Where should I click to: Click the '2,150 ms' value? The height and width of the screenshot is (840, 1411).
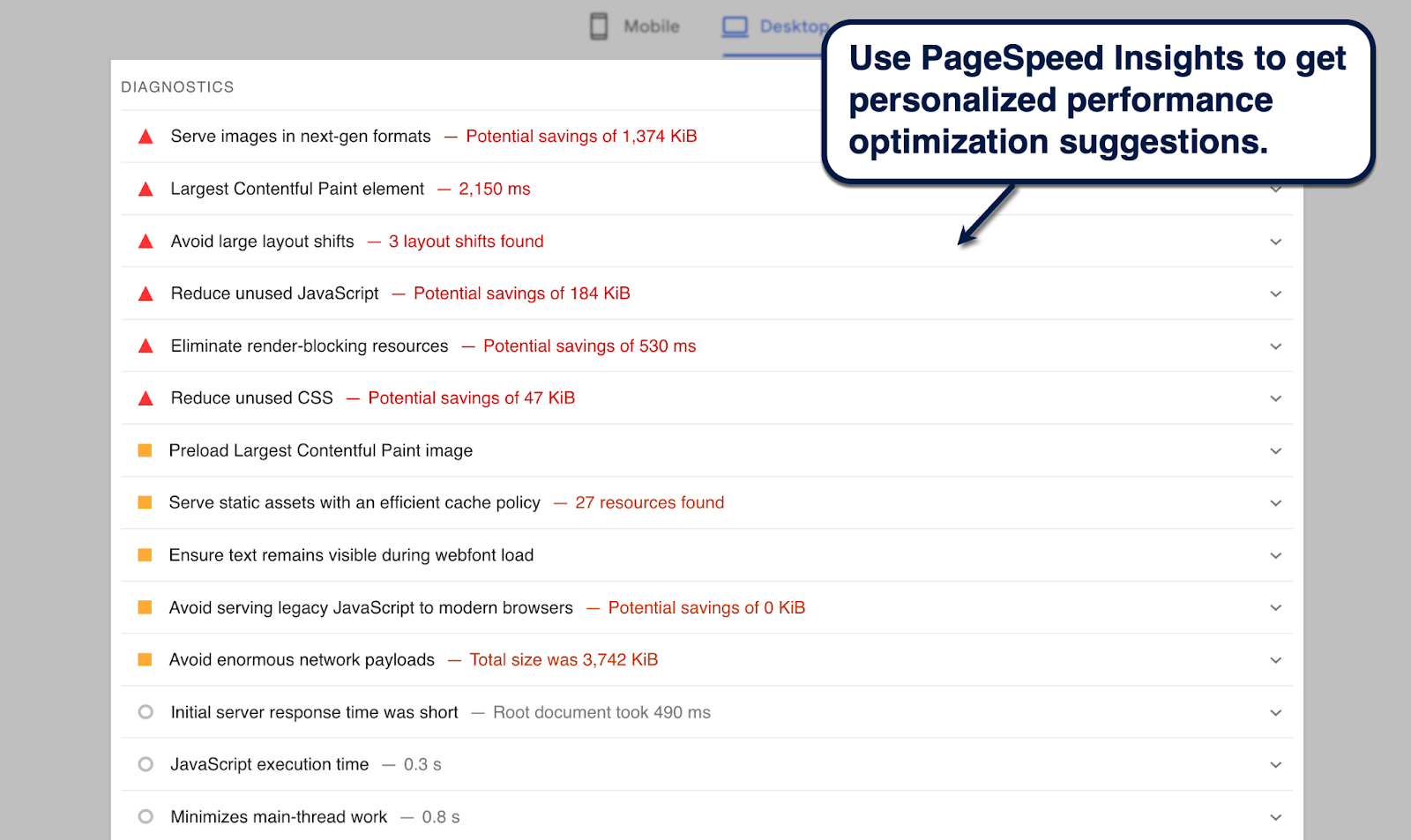click(495, 189)
